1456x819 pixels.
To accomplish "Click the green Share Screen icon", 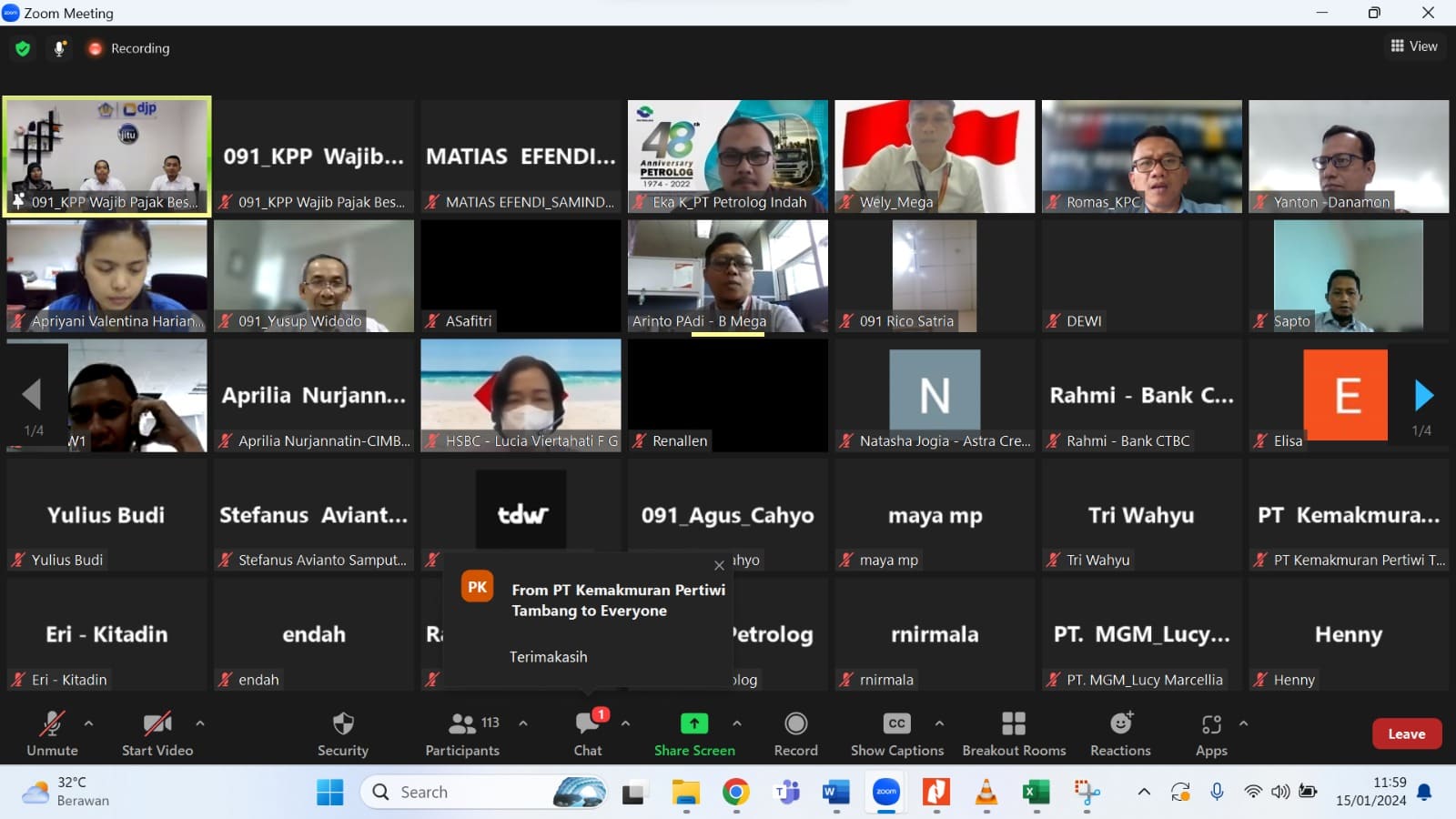I will pos(694,723).
